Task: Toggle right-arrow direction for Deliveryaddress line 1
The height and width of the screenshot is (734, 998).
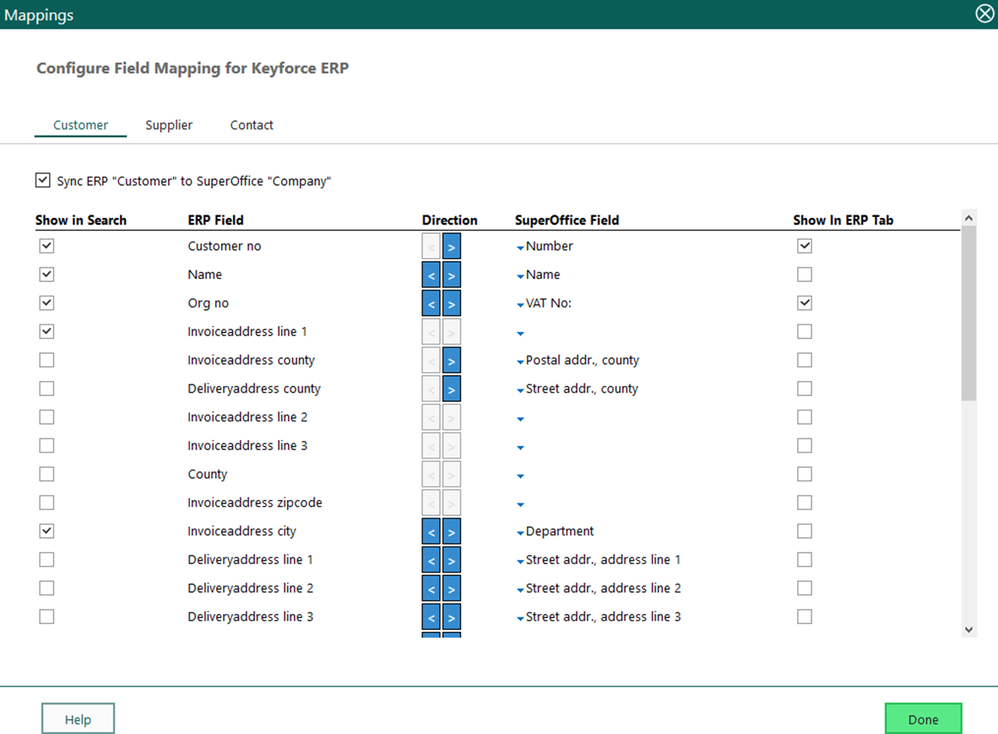Action: (451, 560)
